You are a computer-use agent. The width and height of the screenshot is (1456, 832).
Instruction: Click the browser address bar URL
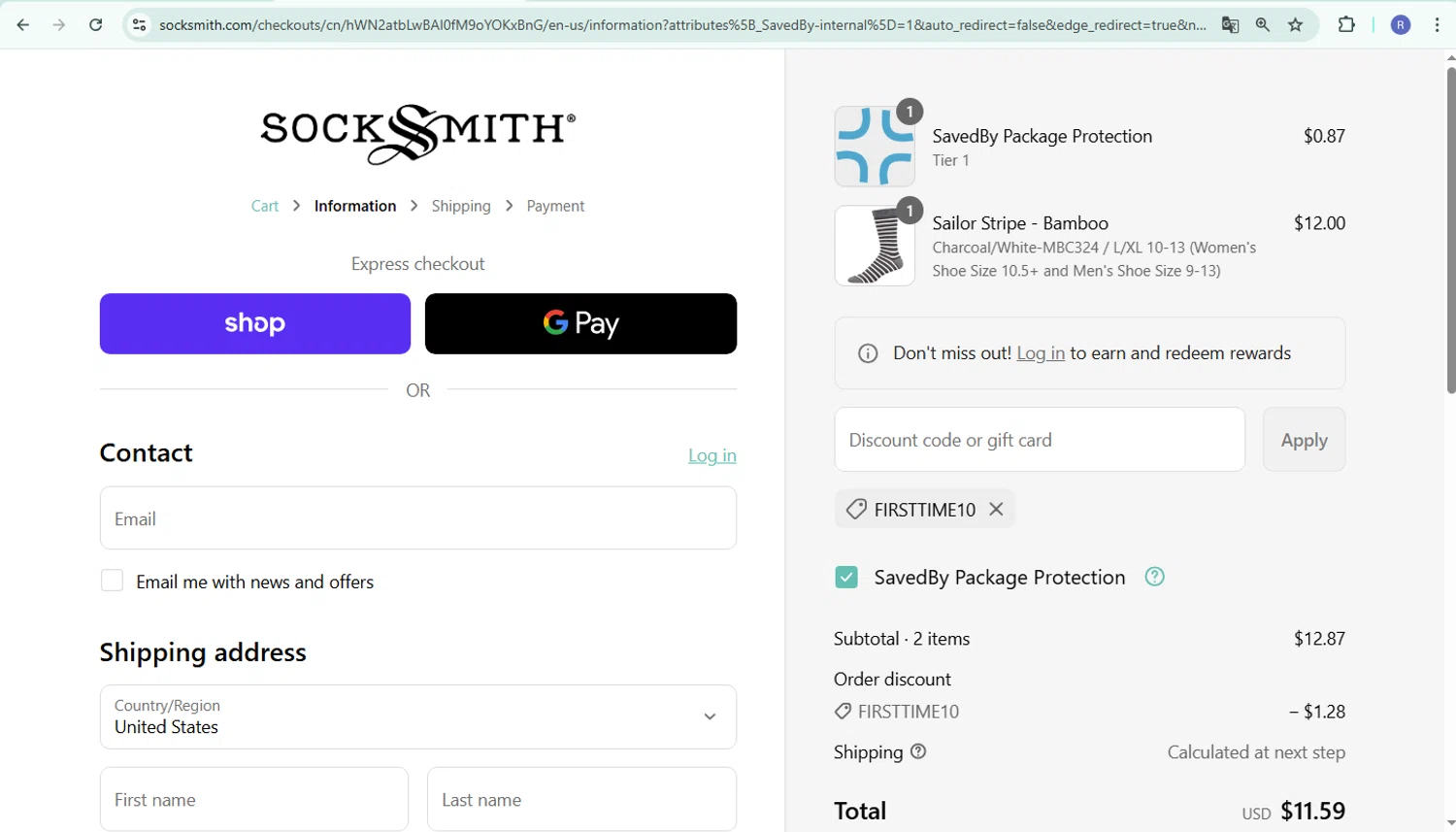pyautogui.click(x=682, y=25)
